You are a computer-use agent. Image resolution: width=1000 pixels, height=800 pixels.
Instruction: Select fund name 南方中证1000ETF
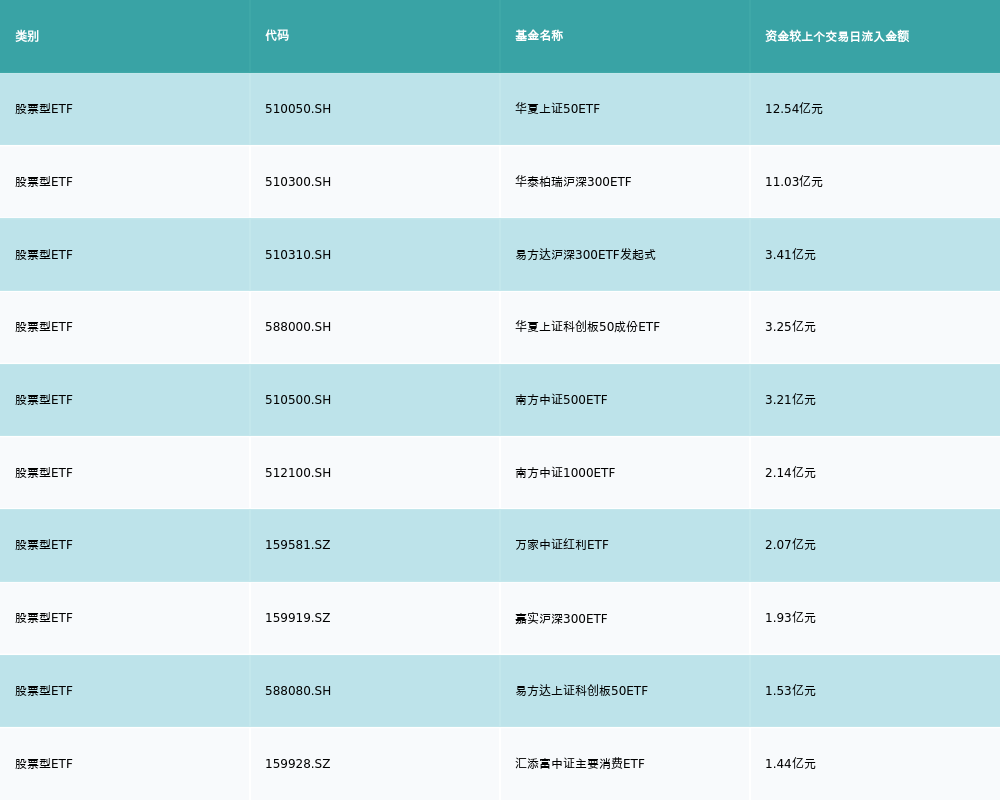point(565,473)
